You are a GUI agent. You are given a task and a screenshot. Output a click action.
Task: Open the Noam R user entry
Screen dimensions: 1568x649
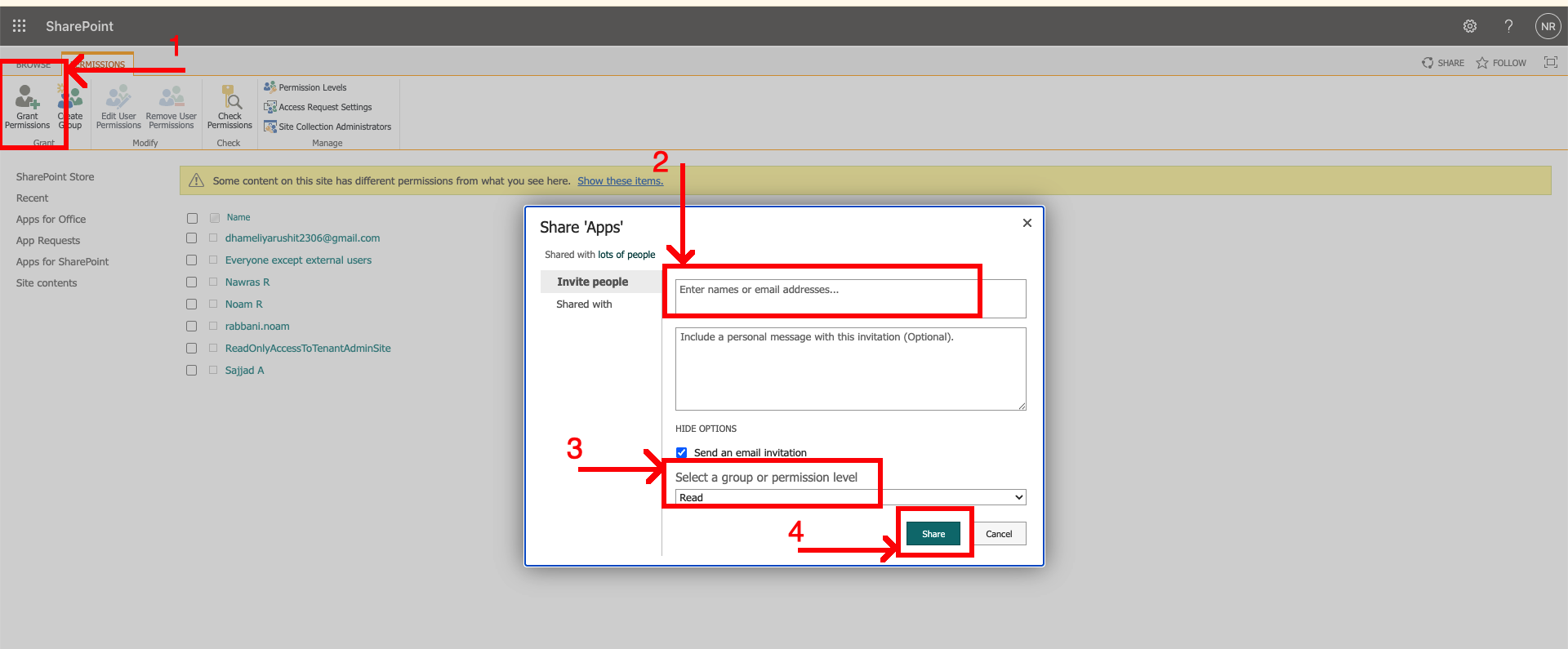(244, 304)
